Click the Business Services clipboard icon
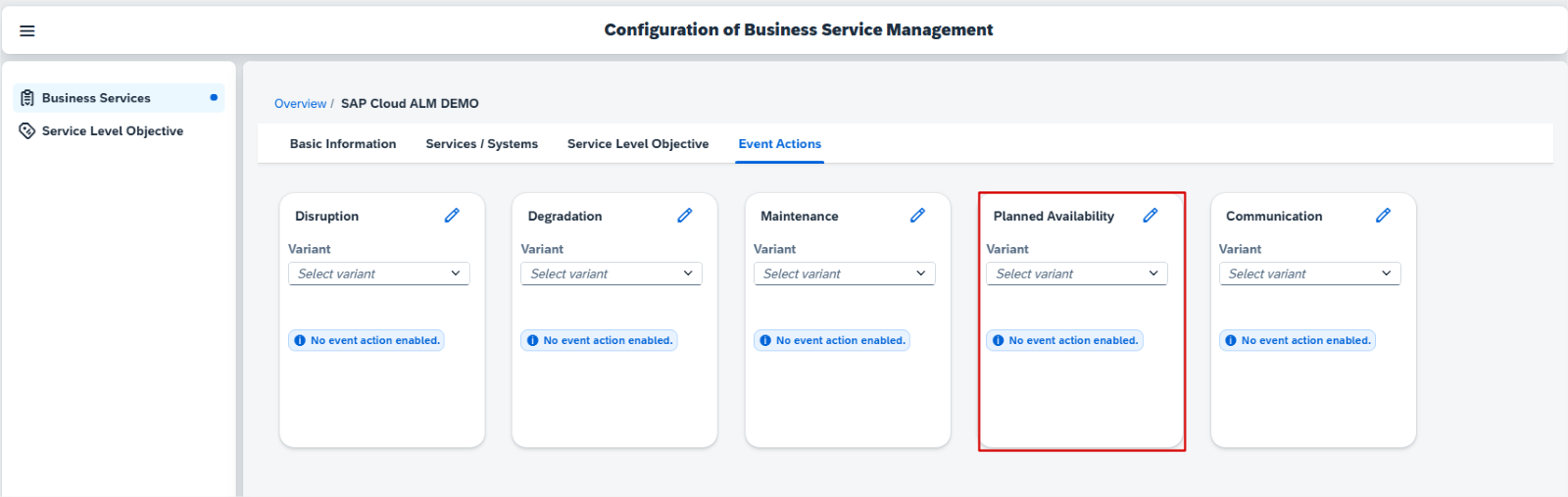Image resolution: width=1568 pixels, height=497 pixels. (x=27, y=98)
